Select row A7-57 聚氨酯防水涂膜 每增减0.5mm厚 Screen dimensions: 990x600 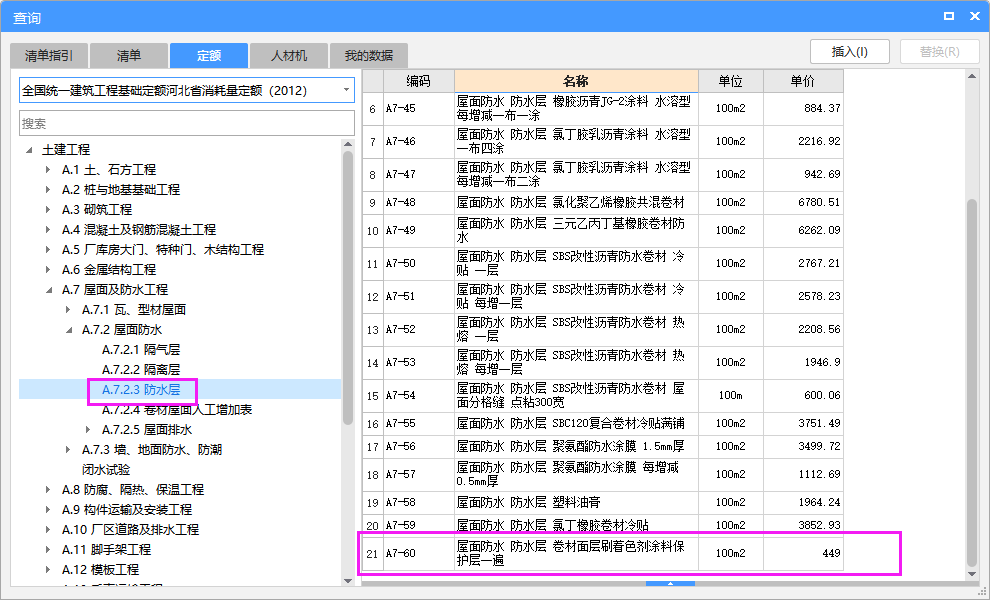[603, 474]
